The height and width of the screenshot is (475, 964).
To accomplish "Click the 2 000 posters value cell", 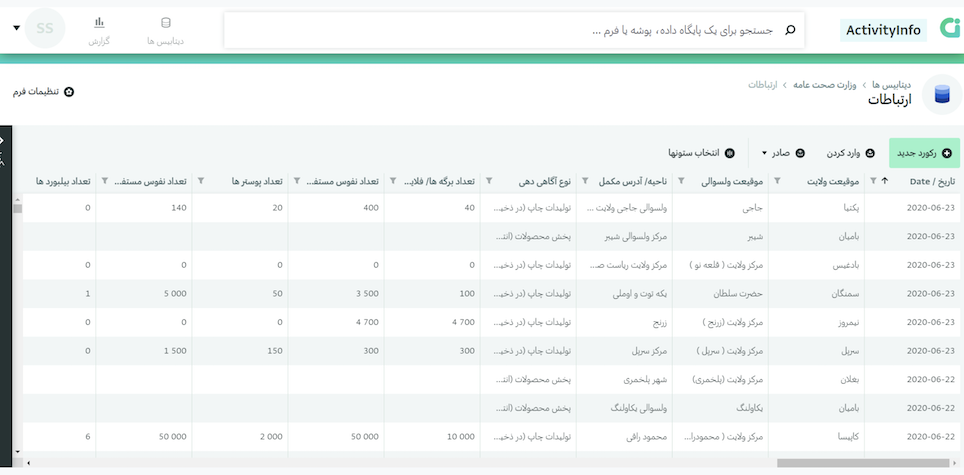I will click(x=240, y=436).
